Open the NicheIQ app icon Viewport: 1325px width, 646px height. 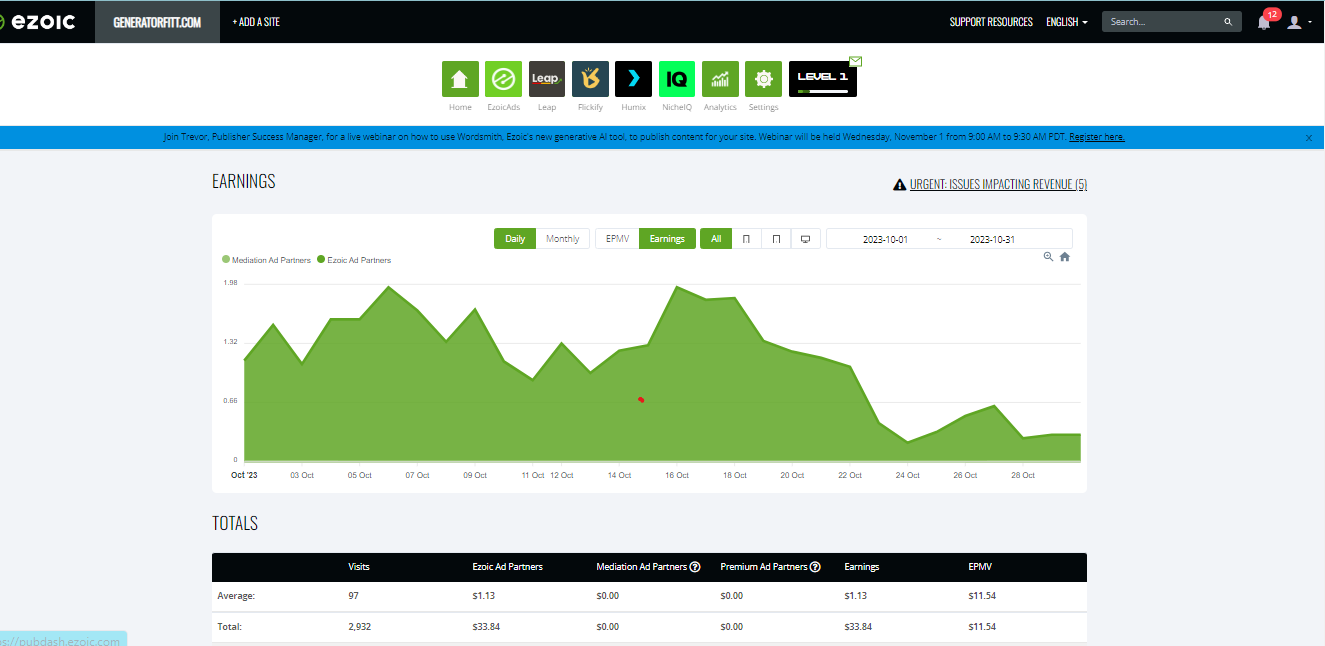[x=677, y=79]
